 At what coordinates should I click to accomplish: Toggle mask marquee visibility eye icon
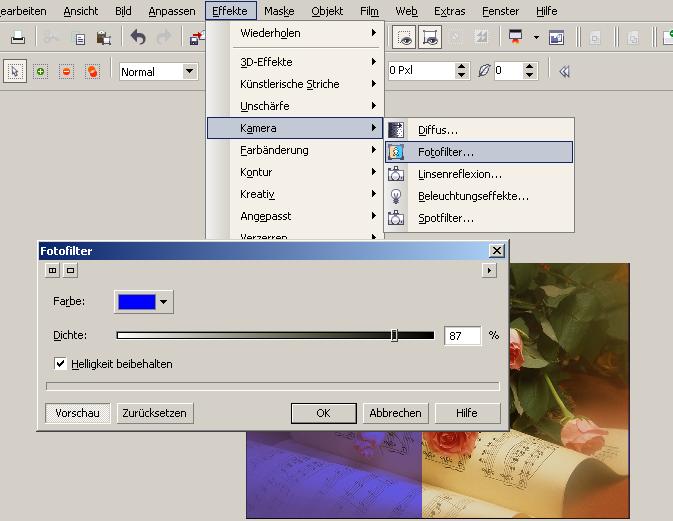point(404,38)
